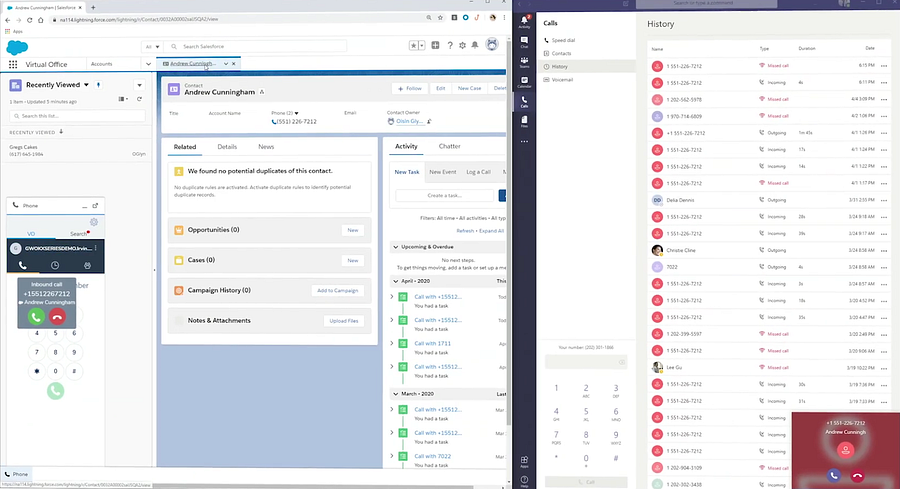Minimize the Phone utility panel
Screen dimensions: 900x489
click(84, 205)
